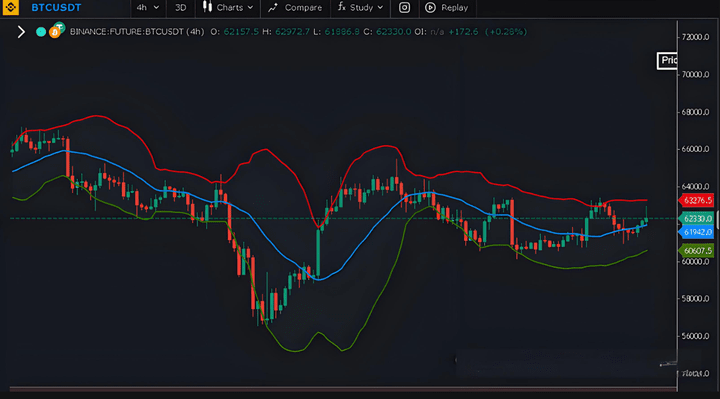720x399 pixels.
Task: Click the BINANCE:FUTURE:BTCUSDT (4h) legend title
Action: coord(137,32)
